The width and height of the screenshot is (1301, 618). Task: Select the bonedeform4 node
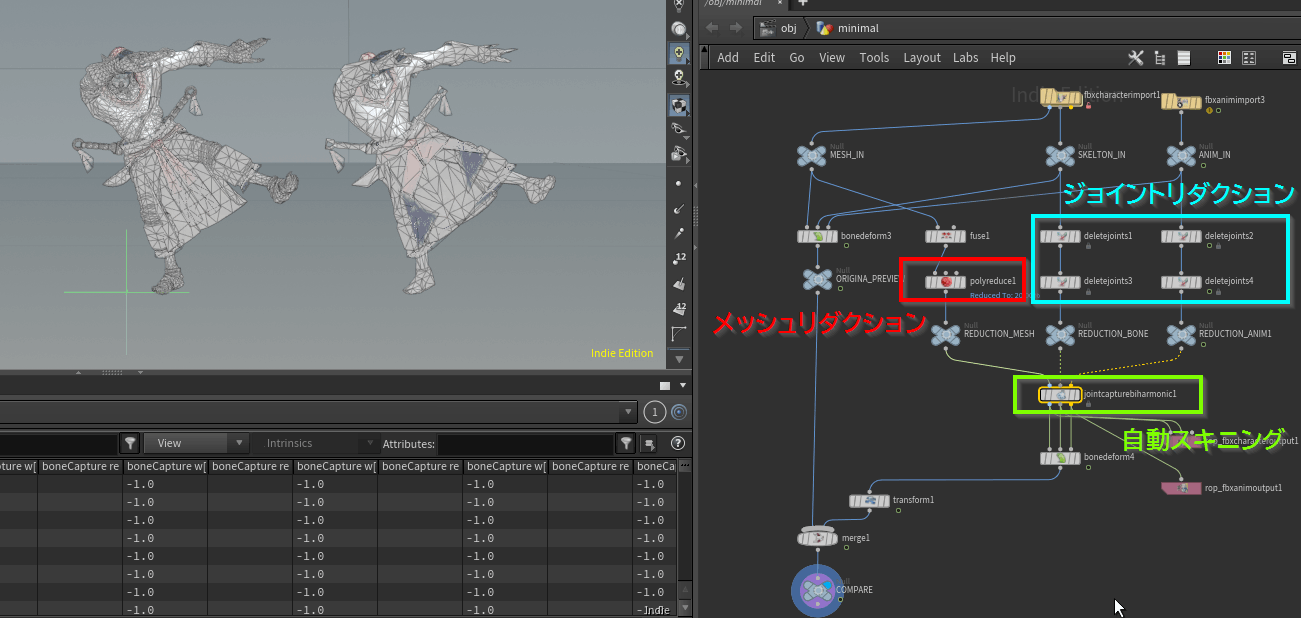click(1060, 458)
